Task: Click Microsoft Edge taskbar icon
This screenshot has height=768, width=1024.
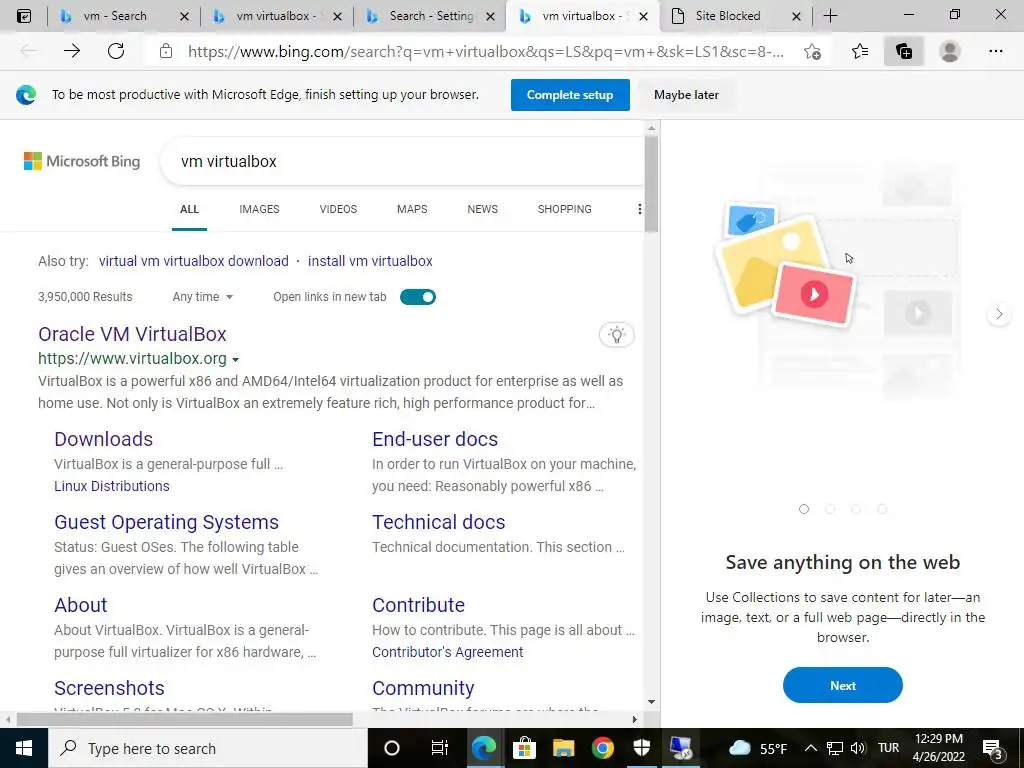Action: tap(484, 748)
